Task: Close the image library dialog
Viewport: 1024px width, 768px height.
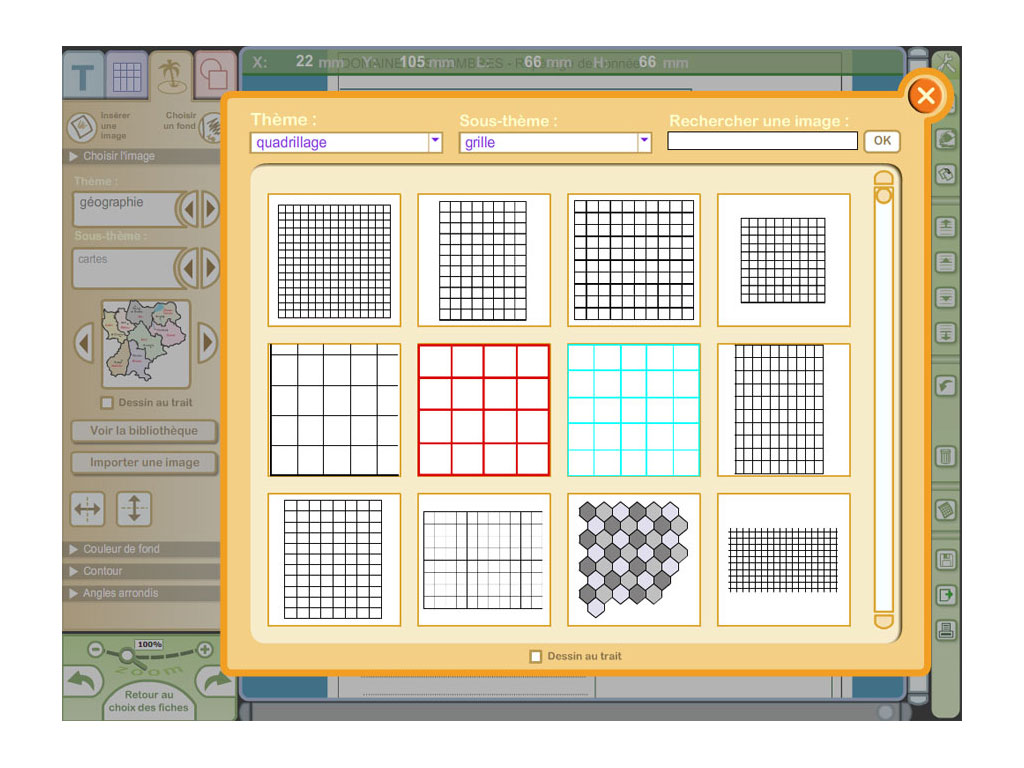Action: (x=926, y=96)
